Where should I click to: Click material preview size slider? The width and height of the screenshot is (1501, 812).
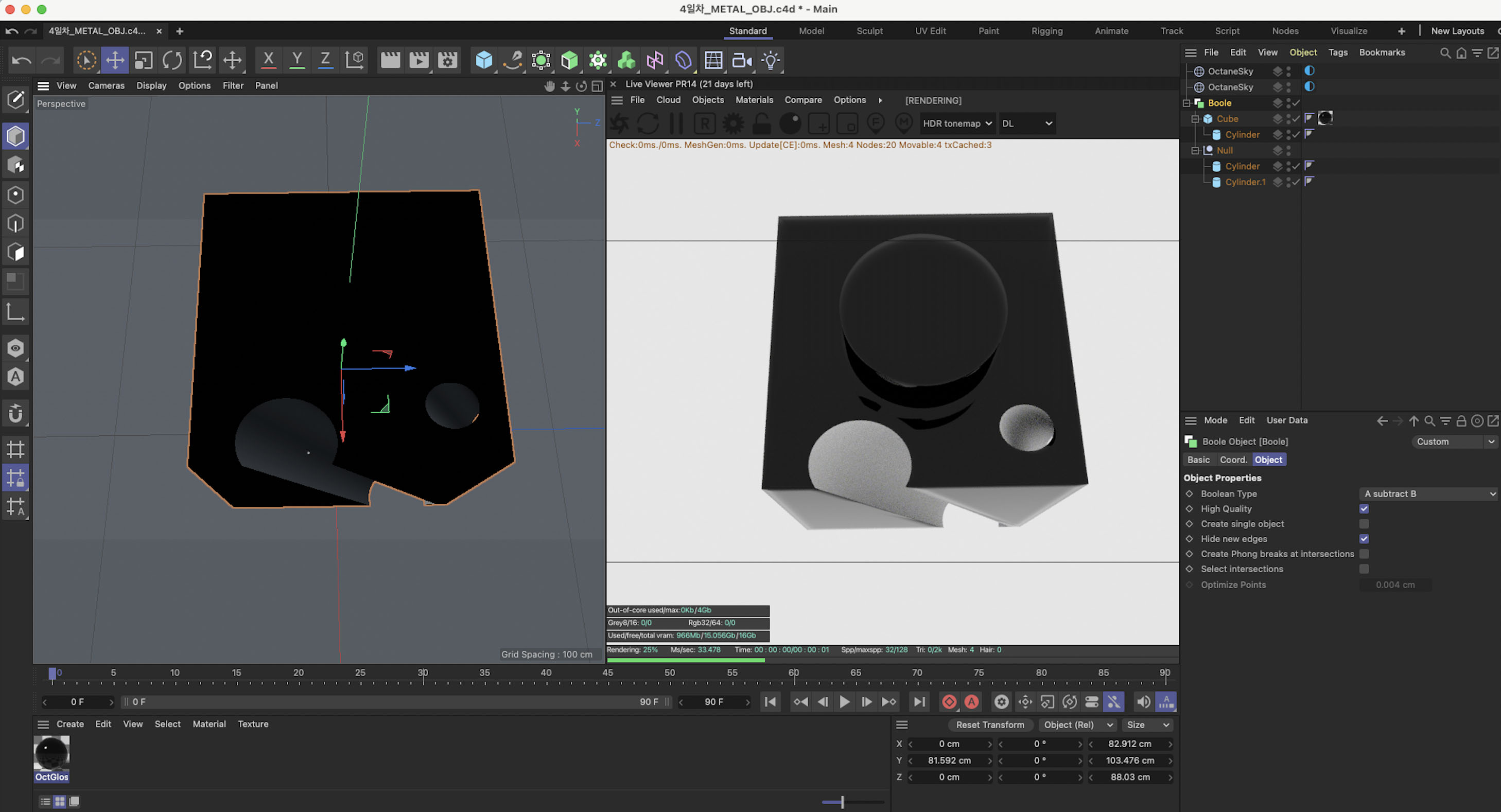(x=852, y=802)
